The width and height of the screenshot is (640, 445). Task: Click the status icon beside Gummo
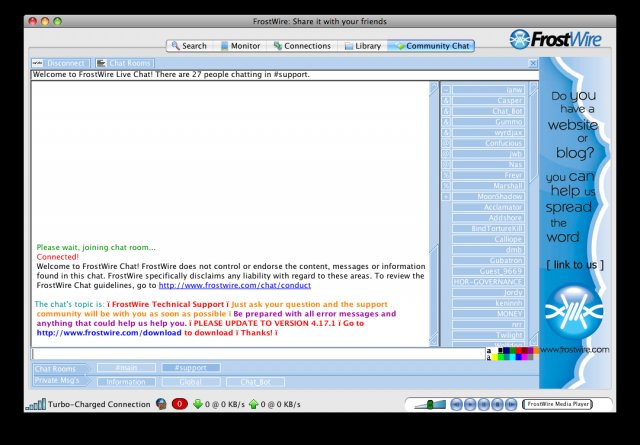(446, 122)
